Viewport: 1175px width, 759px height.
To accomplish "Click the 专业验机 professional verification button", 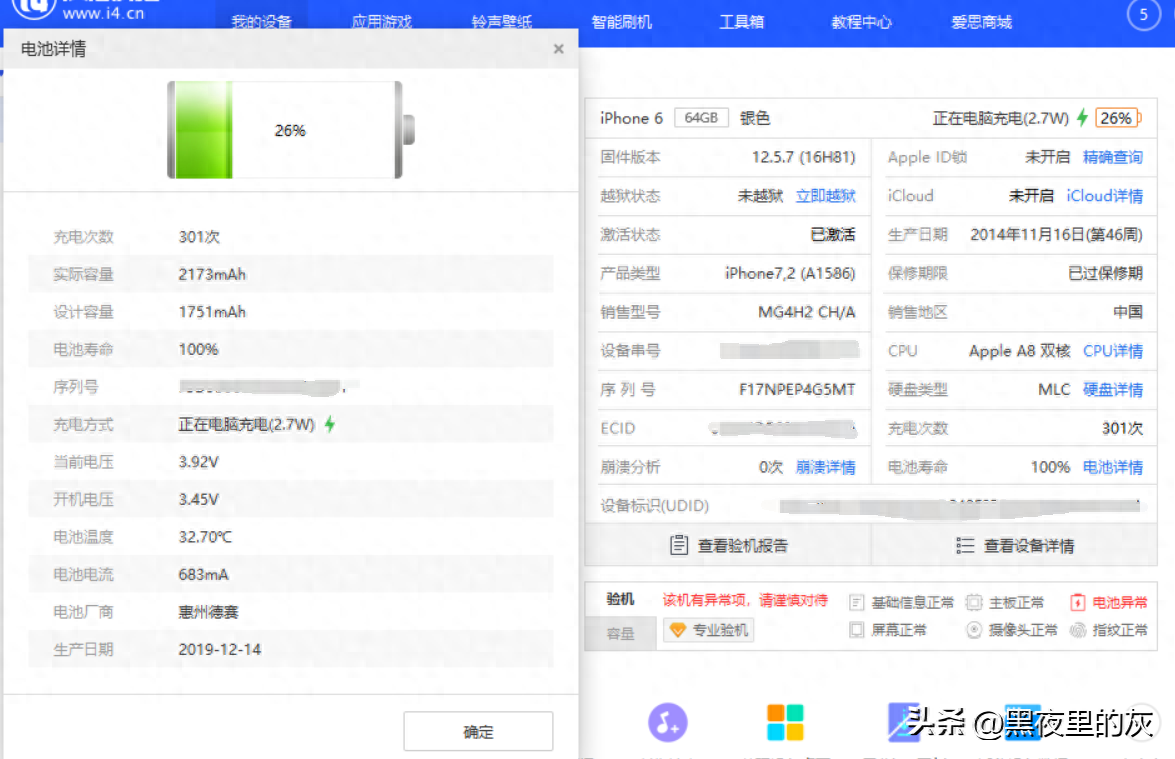I will [x=708, y=630].
